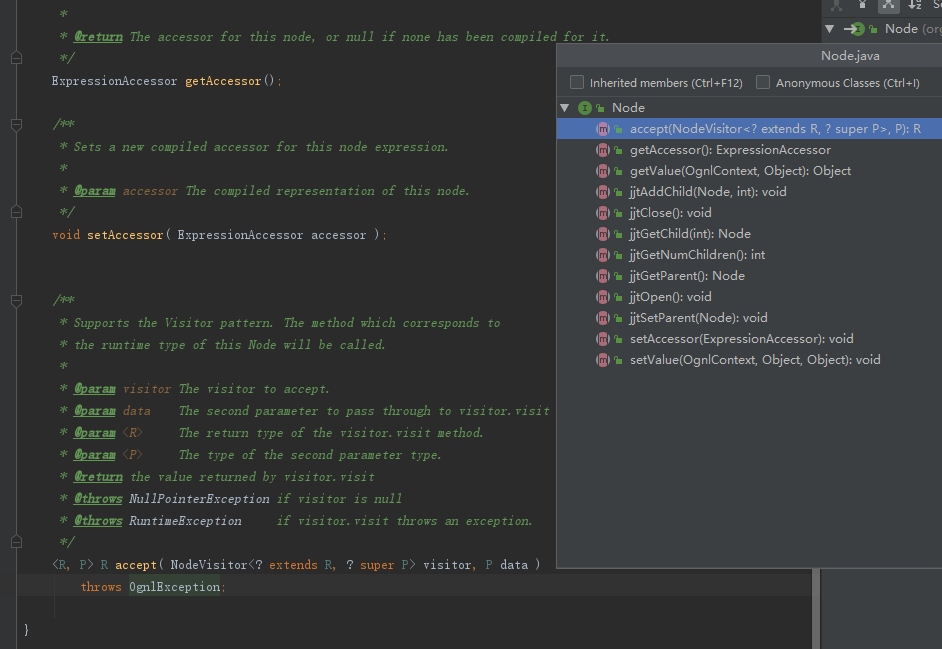
Task: Collapse Node in the hierarchy panel behind
Action: click(830, 29)
